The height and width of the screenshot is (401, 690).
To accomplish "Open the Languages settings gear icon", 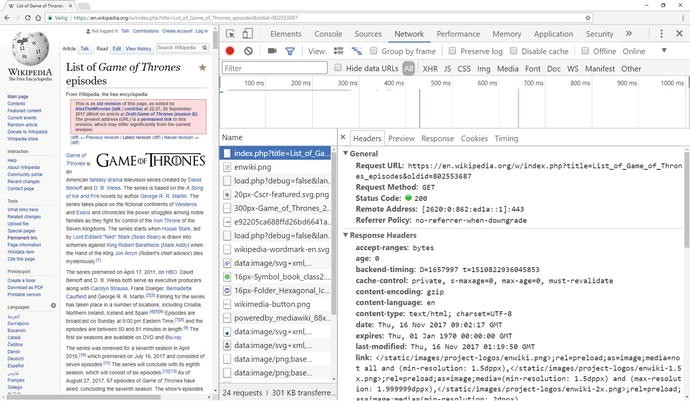I will pyautogui.click(x=53, y=305).
